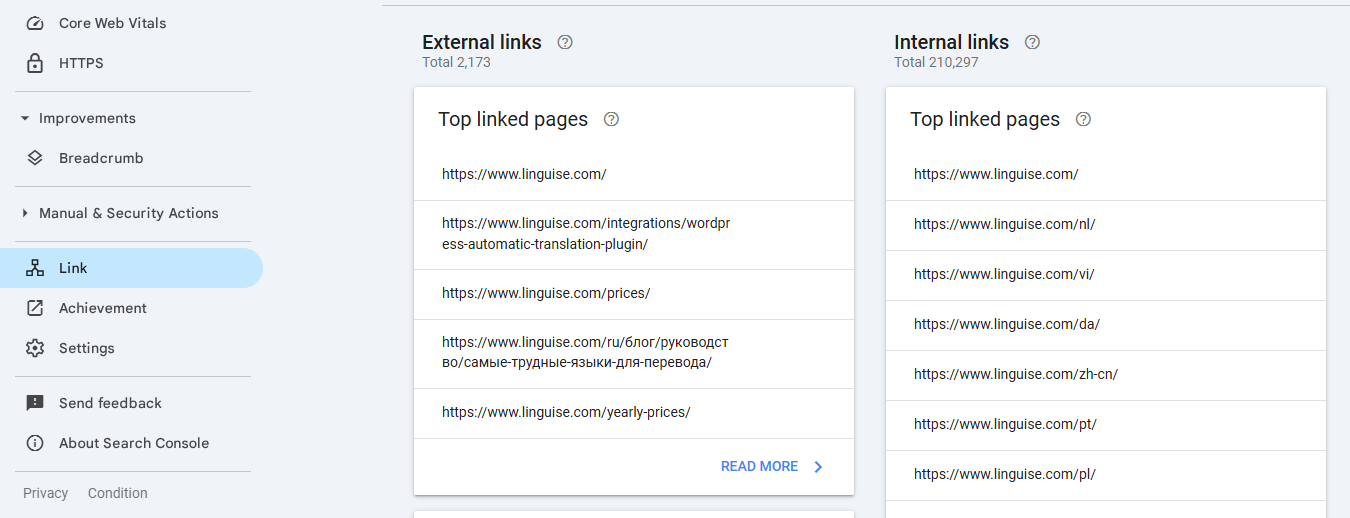Click the HTTPS padlock icon
The image size is (1350, 518).
coord(35,63)
